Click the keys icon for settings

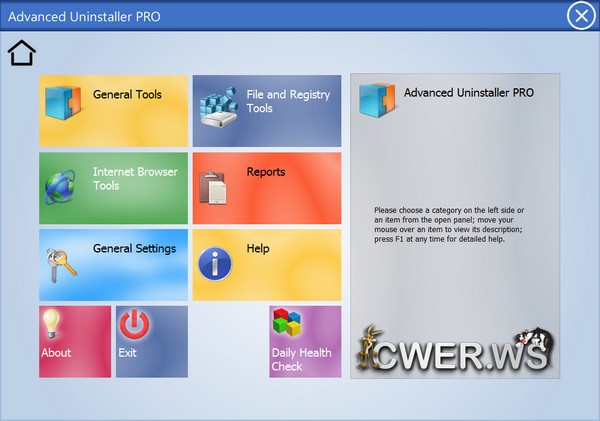(x=61, y=266)
